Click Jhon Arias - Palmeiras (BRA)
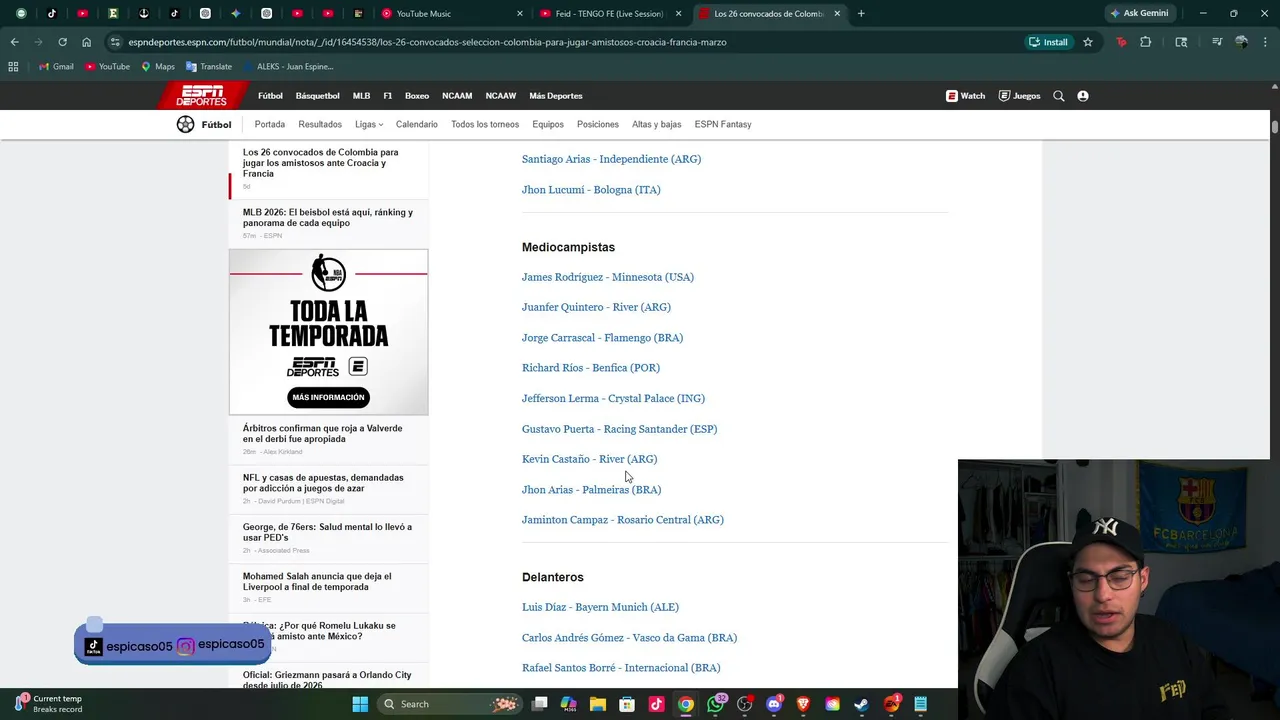Screen dimensions: 1280x720 pos(591,490)
